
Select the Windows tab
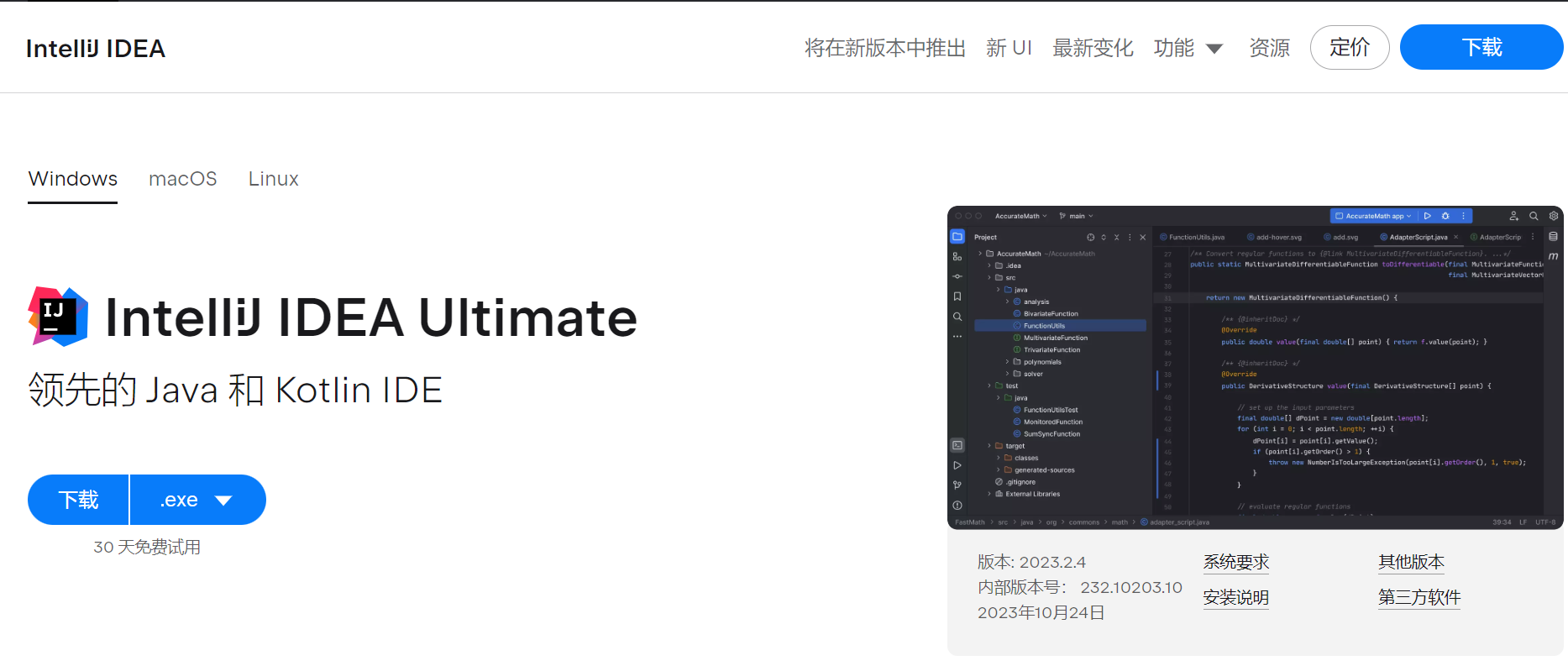click(73, 179)
